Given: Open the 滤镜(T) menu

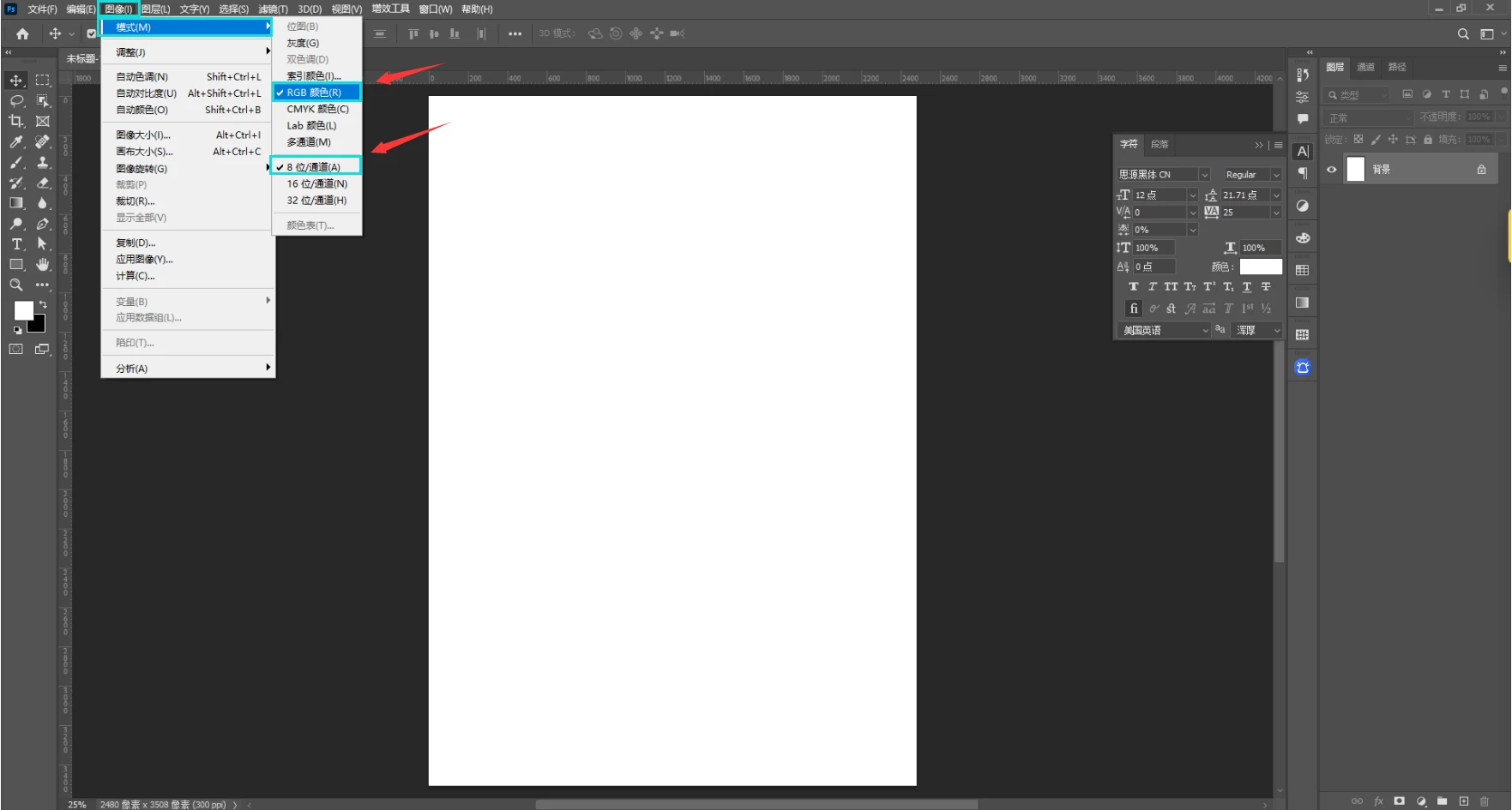Looking at the screenshot, I should click(274, 9).
